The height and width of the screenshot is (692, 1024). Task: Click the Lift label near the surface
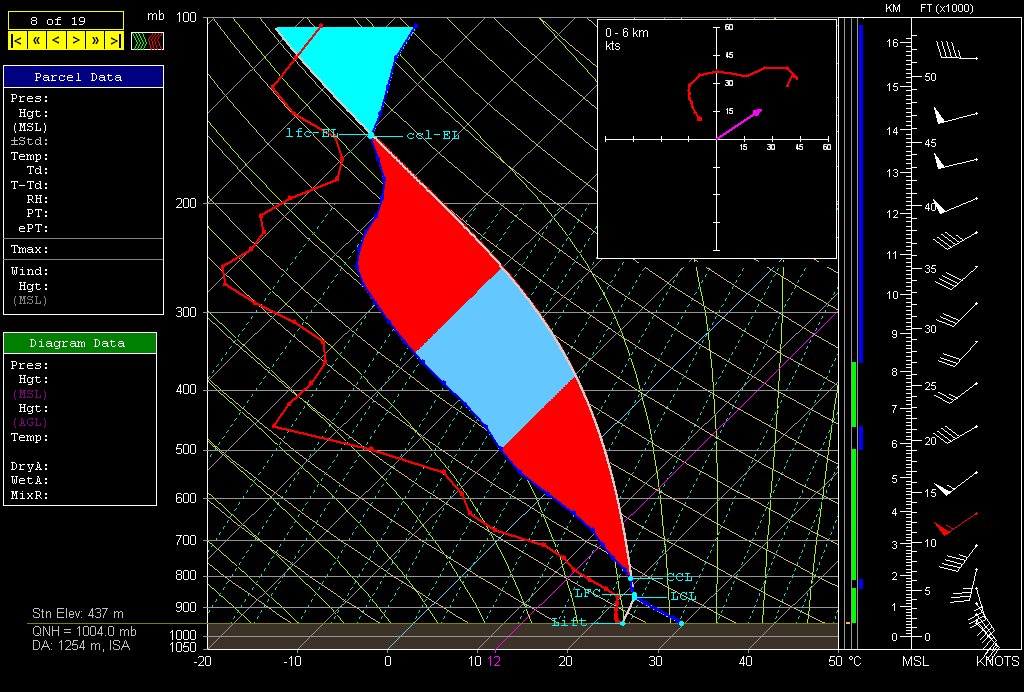pyautogui.click(x=567, y=623)
